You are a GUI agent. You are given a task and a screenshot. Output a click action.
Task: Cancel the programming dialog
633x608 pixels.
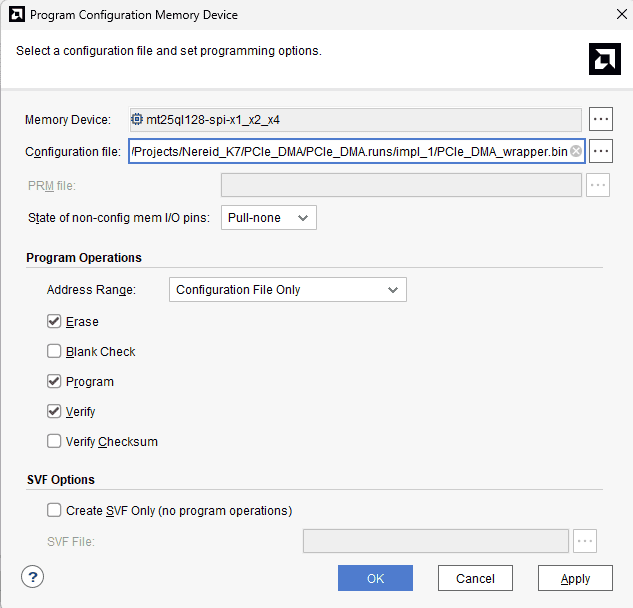[x=475, y=578]
